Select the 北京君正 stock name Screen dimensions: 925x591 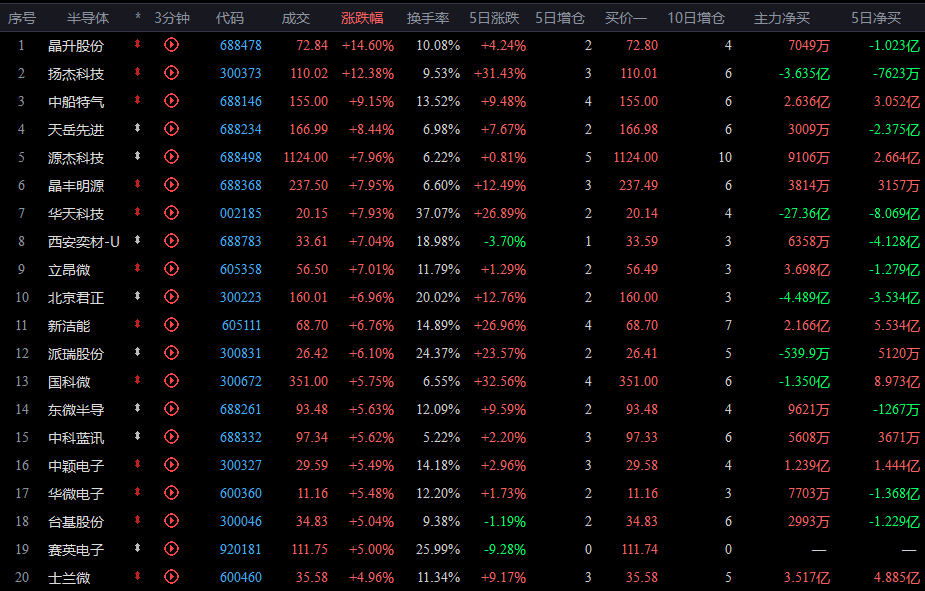click(76, 298)
